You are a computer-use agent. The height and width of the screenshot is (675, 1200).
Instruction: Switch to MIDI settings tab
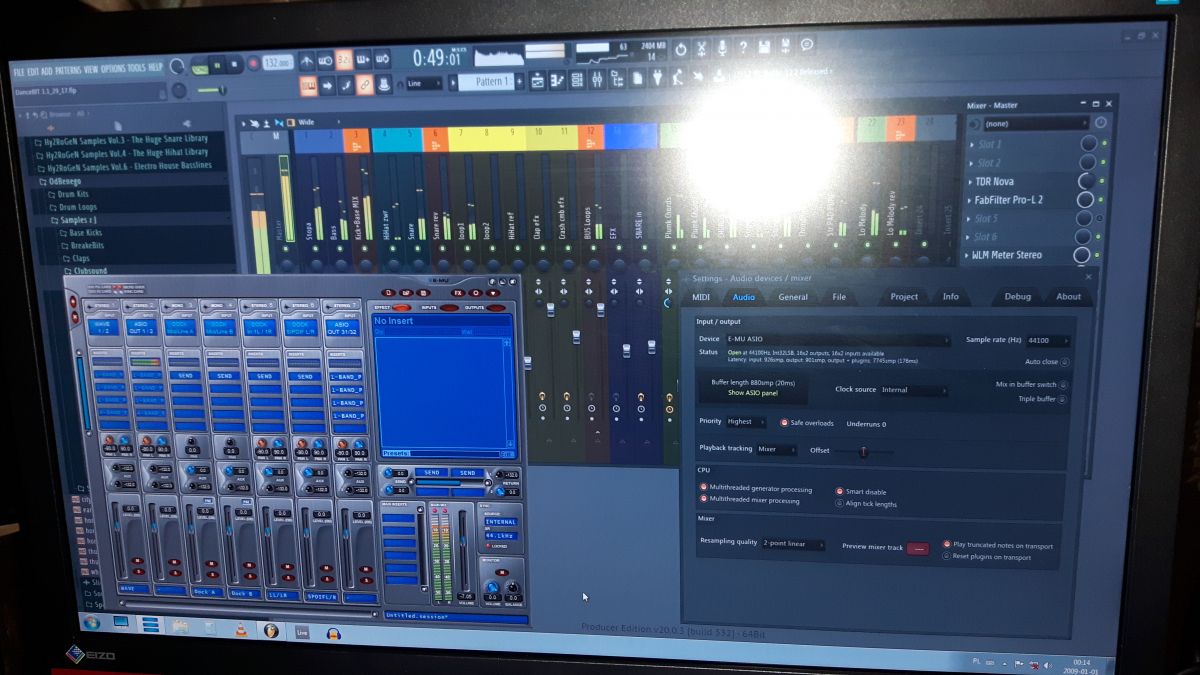coord(701,297)
